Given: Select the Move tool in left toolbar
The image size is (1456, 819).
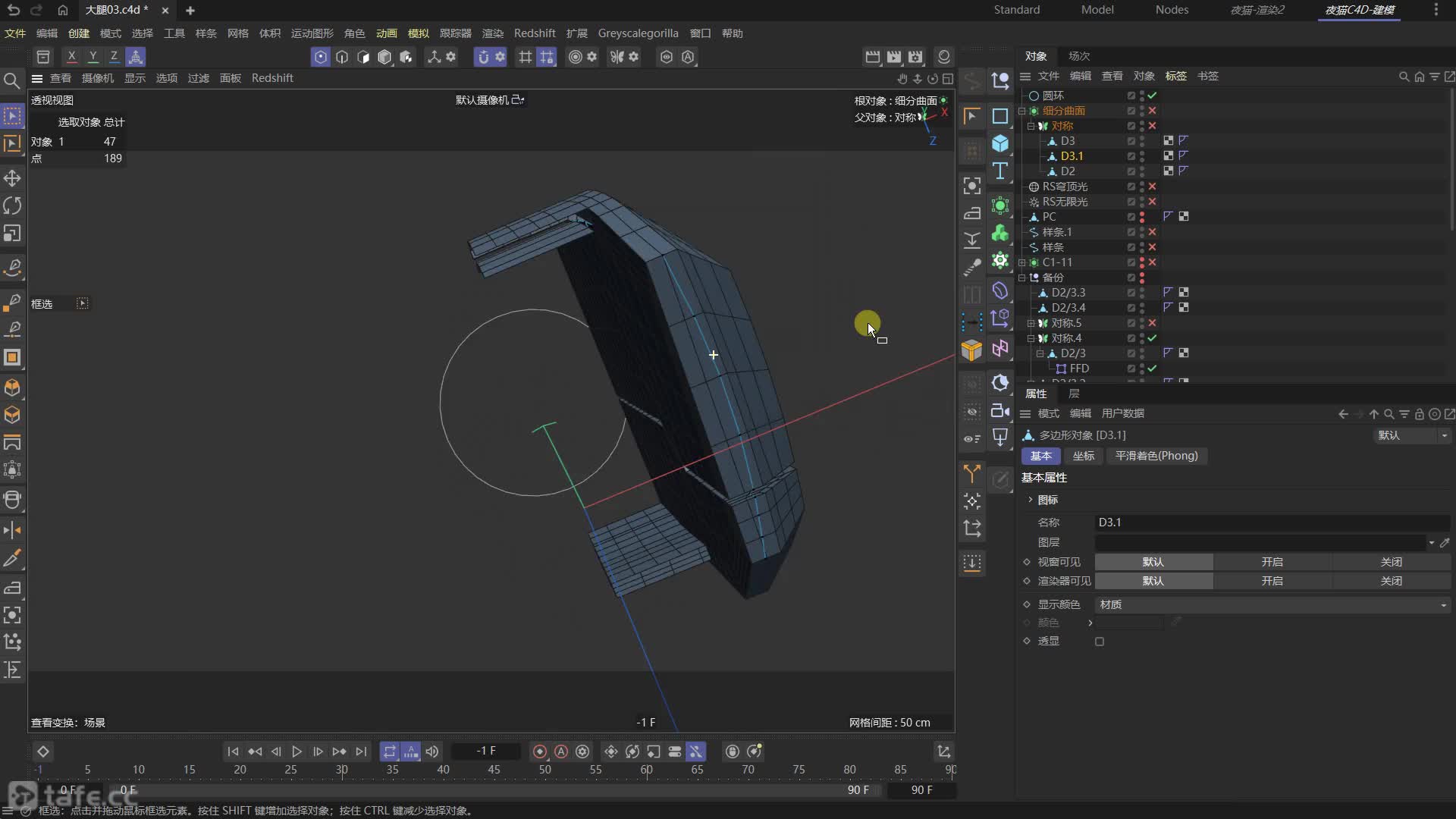Looking at the screenshot, I should pos(12,178).
